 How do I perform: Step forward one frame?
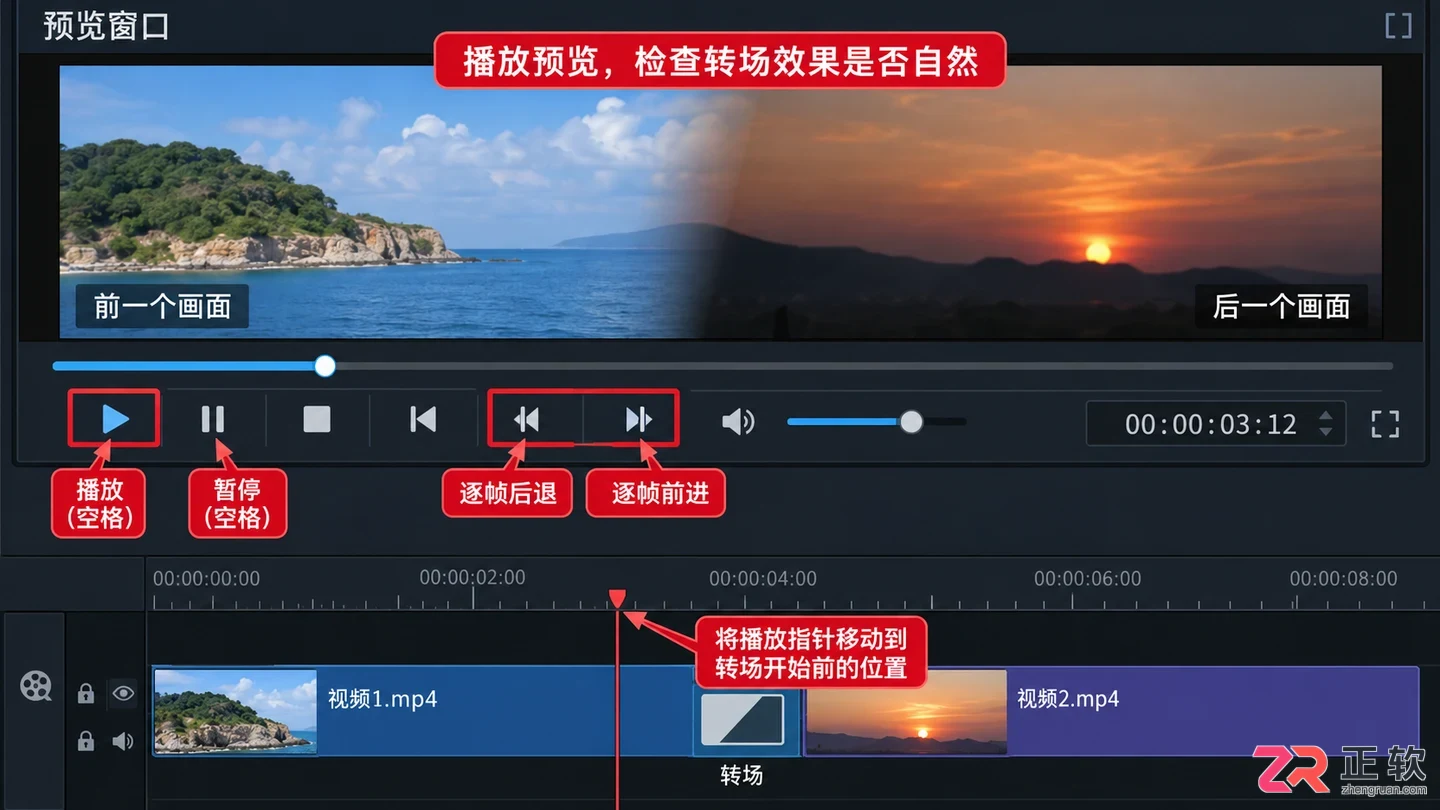(x=638, y=419)
